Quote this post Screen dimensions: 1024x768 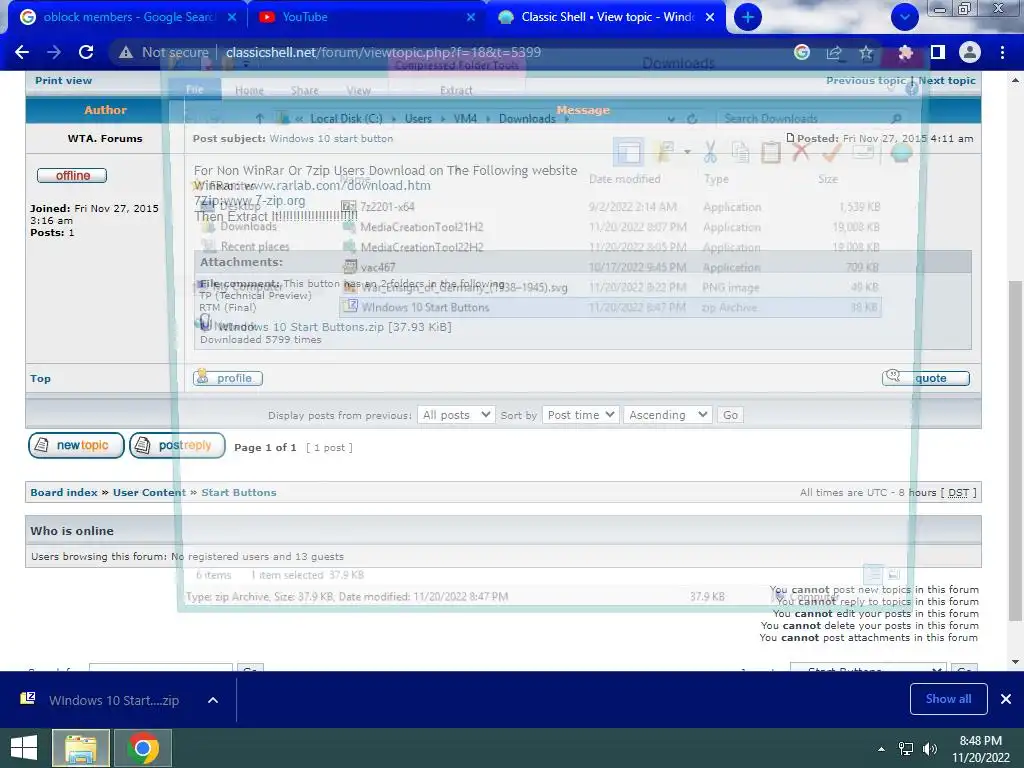tap(926, 378)
